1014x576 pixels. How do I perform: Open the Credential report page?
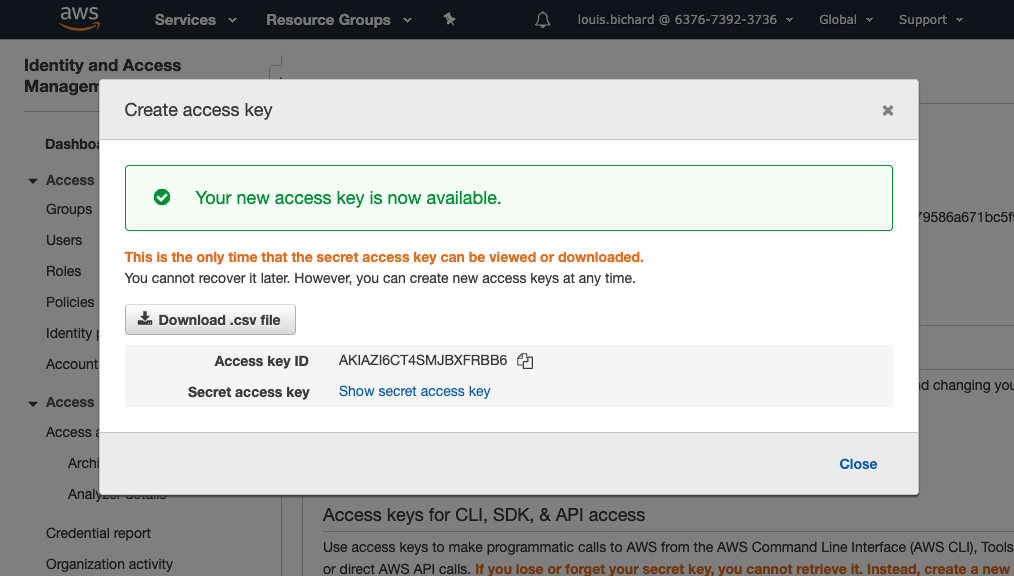[x=97, y=533]
